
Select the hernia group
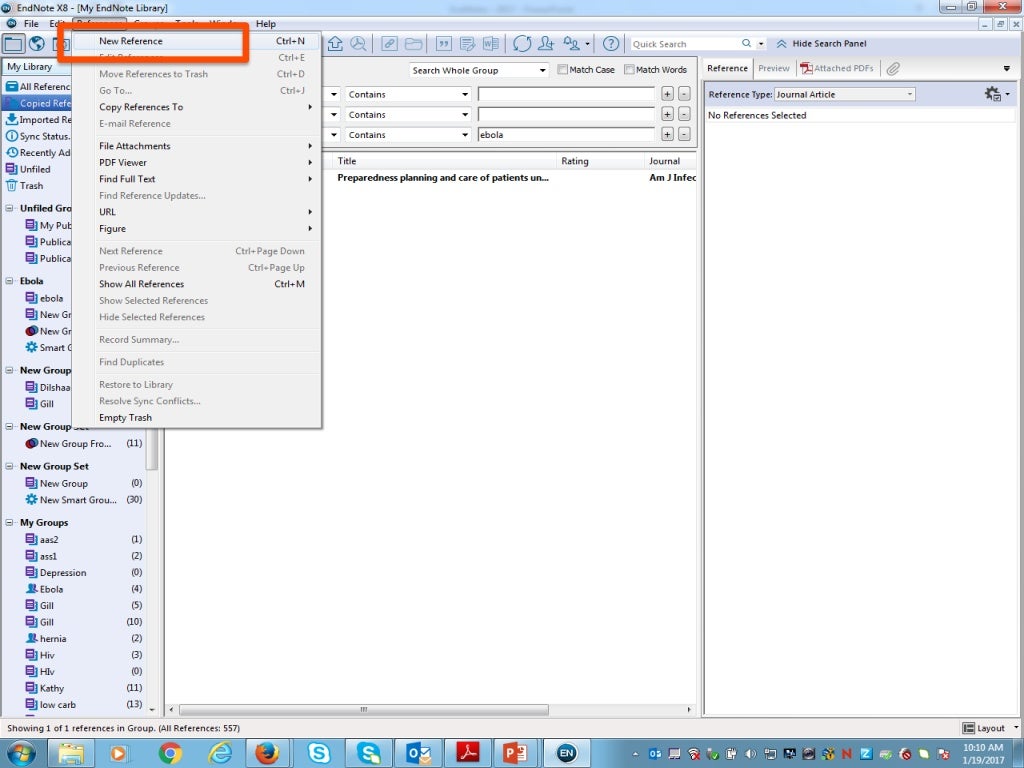53,639
